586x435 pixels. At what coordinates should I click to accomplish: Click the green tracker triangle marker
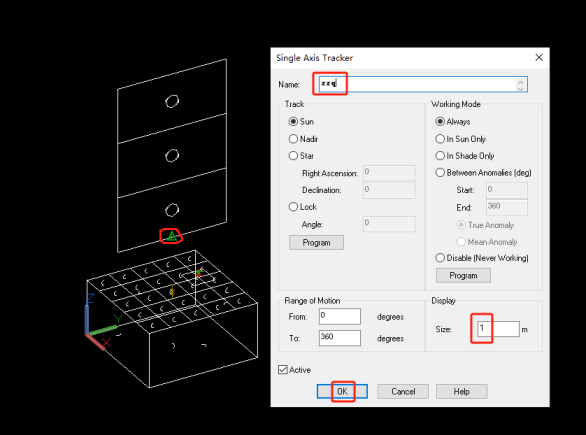coord(172,236)
